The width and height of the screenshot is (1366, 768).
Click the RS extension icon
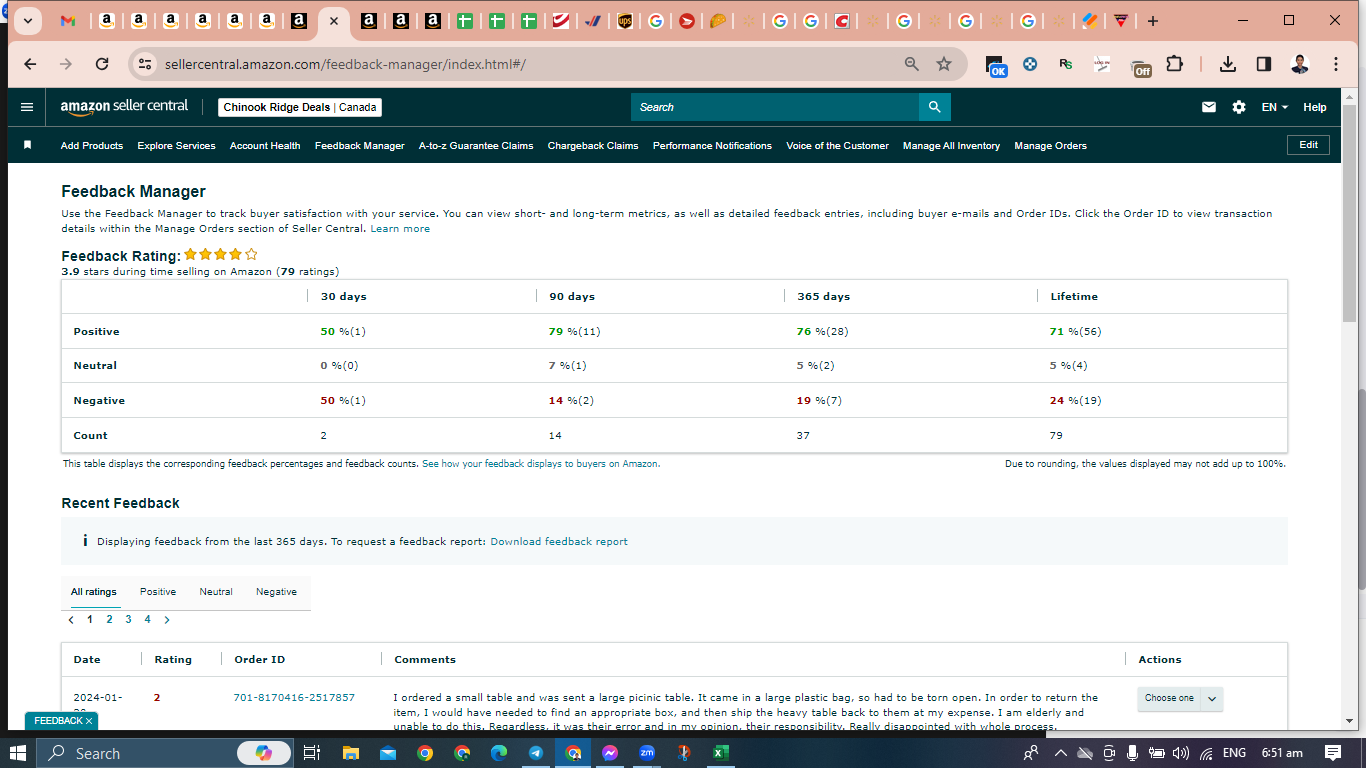[x=1066, y=64]
